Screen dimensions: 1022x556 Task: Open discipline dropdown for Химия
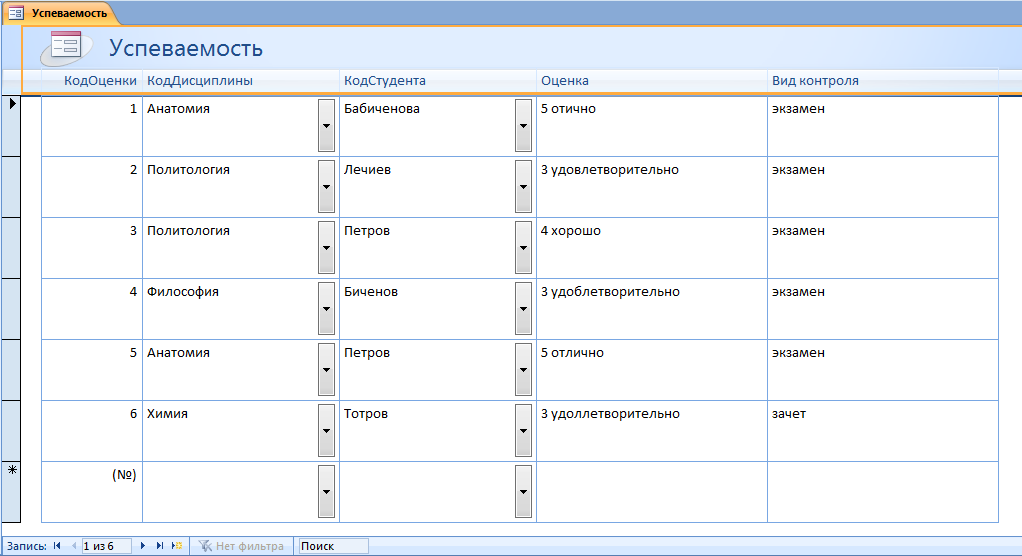tap(327, 431)
